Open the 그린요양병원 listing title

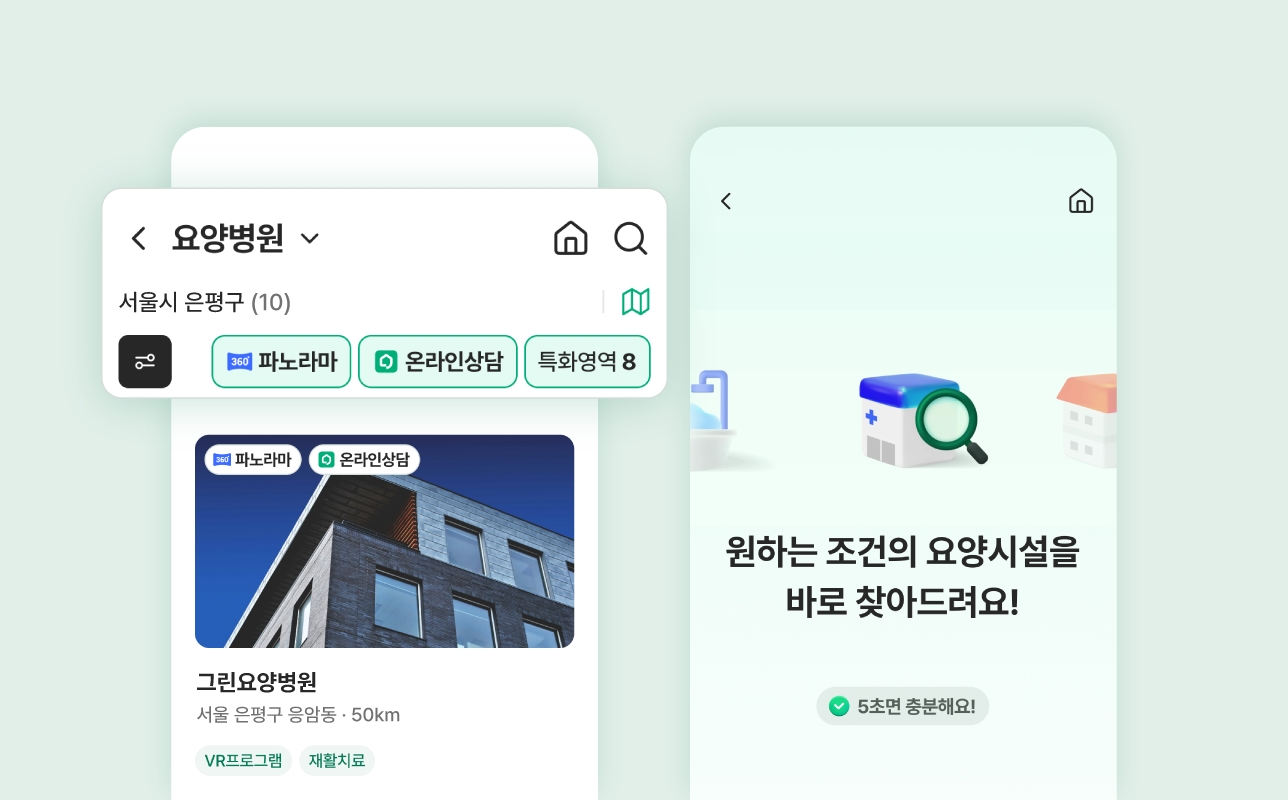[x=257, y=682]
